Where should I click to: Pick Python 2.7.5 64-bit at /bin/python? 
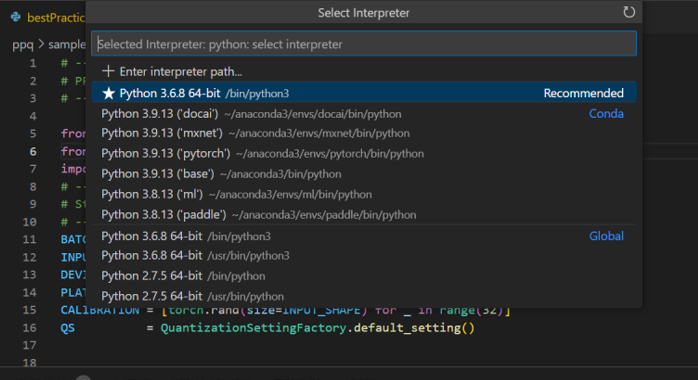364,276
